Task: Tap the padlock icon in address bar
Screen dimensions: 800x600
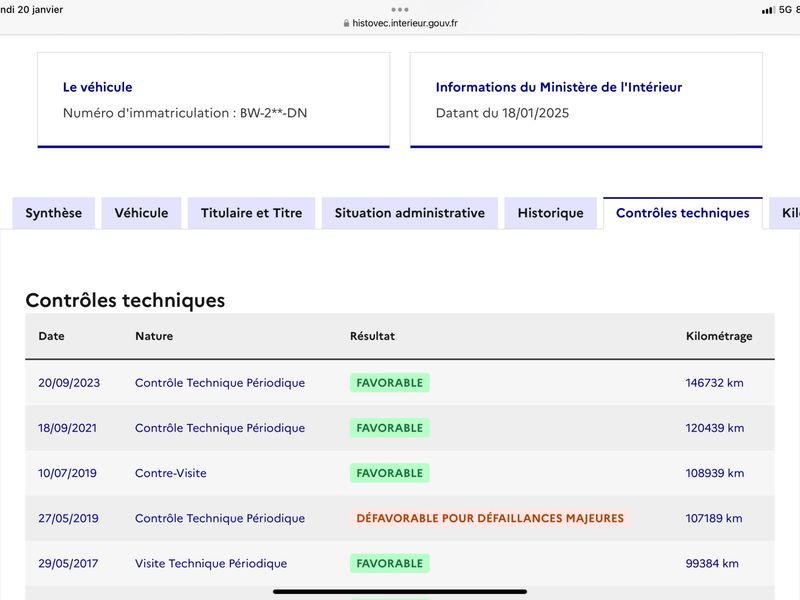Action: (x=346, y=23)
